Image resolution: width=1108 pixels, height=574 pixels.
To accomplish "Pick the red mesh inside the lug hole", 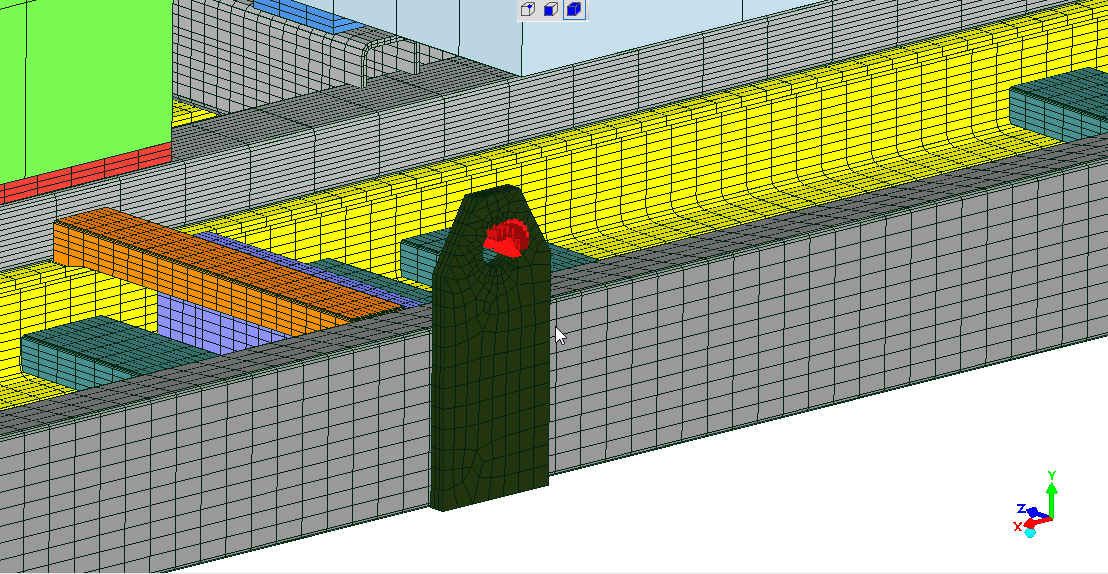I will pyautogui.click(x=506, y=238).
